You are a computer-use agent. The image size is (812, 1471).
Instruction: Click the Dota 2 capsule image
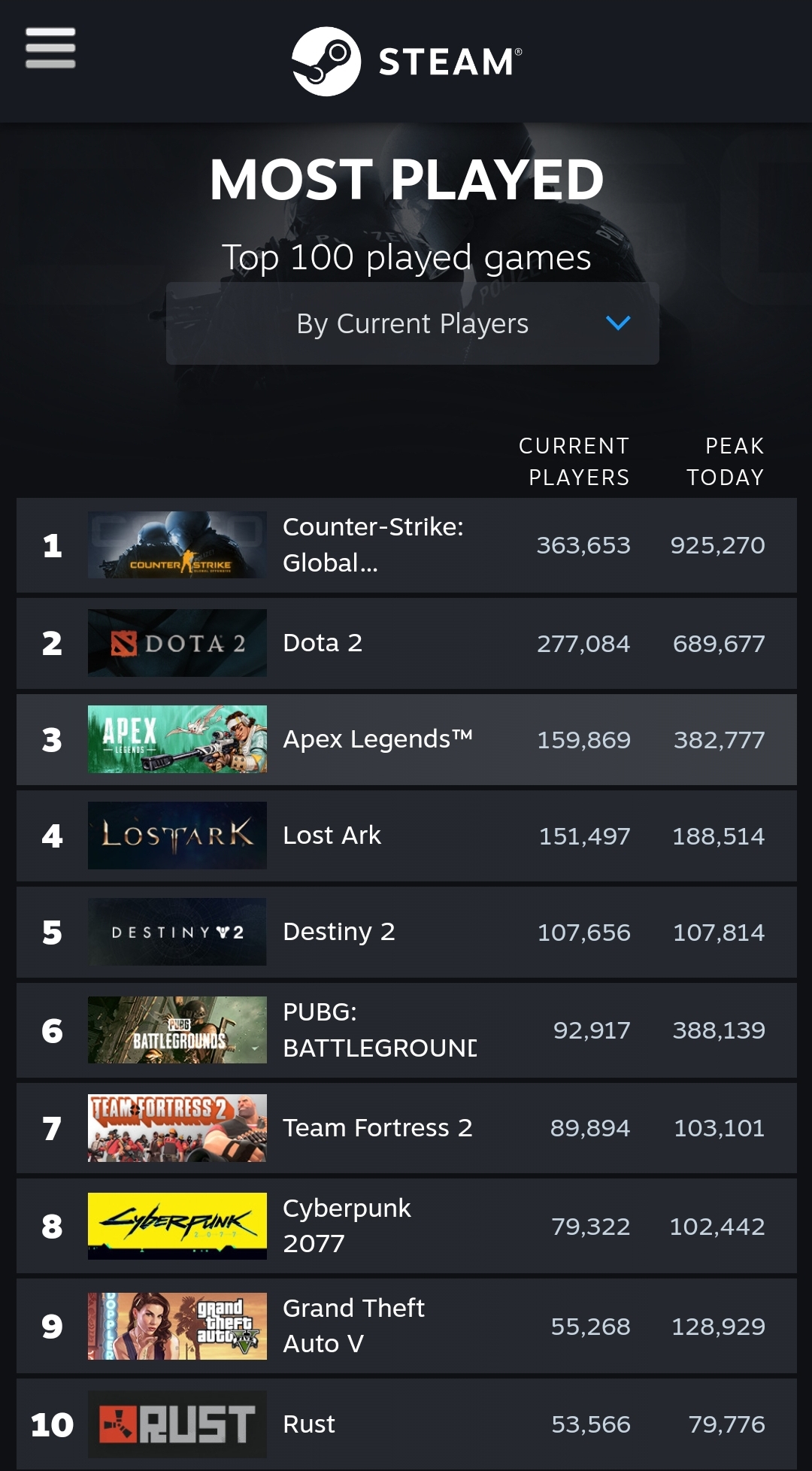click(177, 644)
